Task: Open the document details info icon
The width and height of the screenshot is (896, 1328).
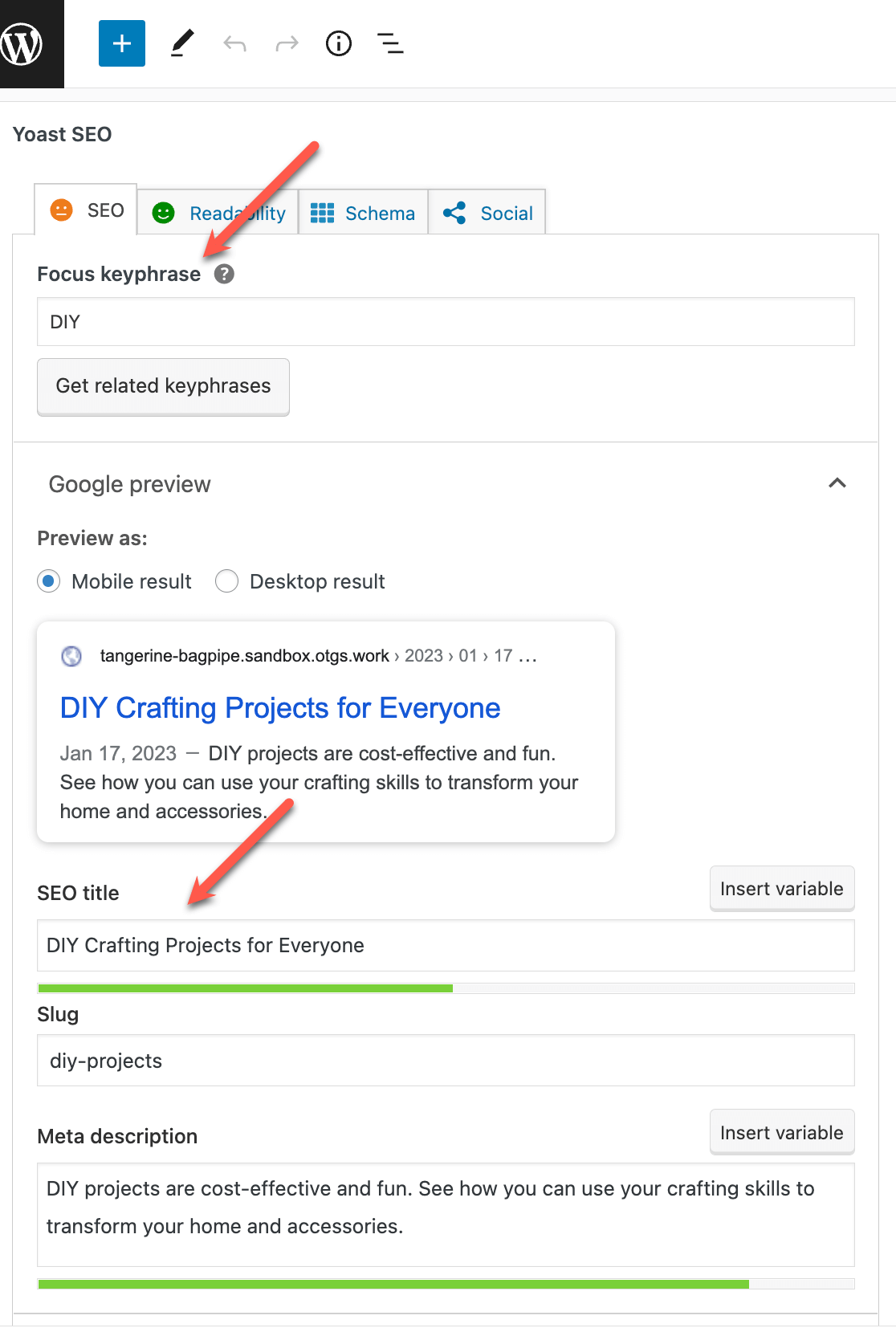Action: pos(339,43)
